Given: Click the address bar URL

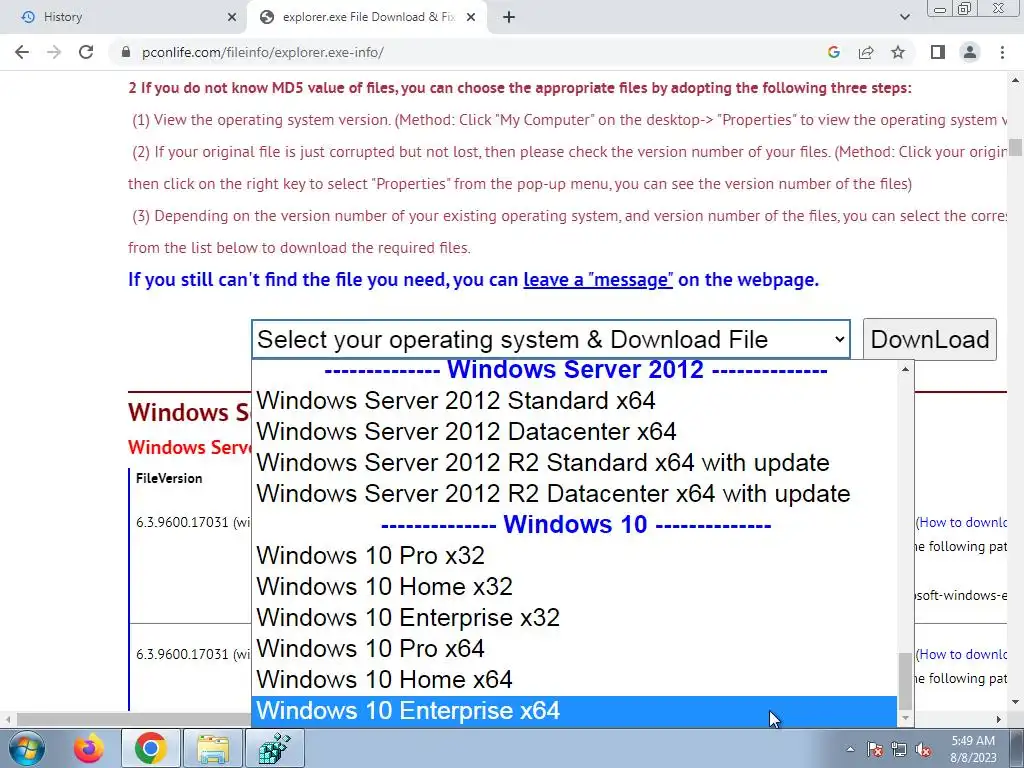Looking at the screenshot, I should tap(263, 52).
